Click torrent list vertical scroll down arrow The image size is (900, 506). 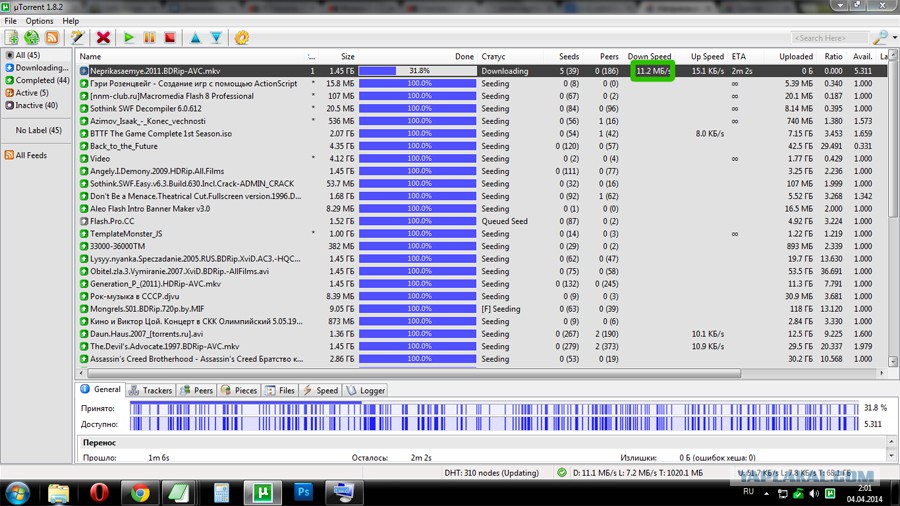(893, 361)
